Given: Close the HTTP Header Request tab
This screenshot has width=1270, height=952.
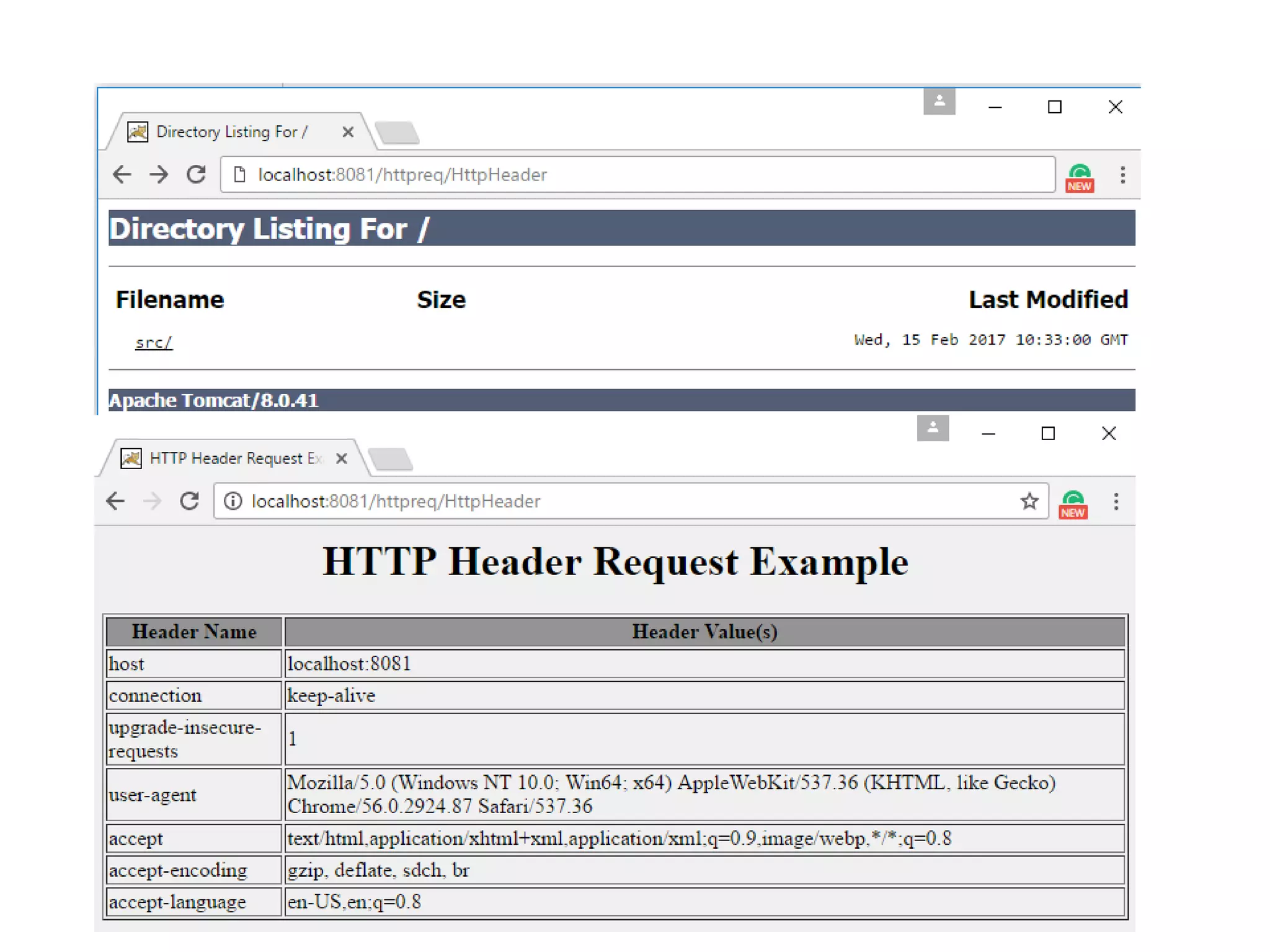Looking at the screenshot, I should pos(341,459).
